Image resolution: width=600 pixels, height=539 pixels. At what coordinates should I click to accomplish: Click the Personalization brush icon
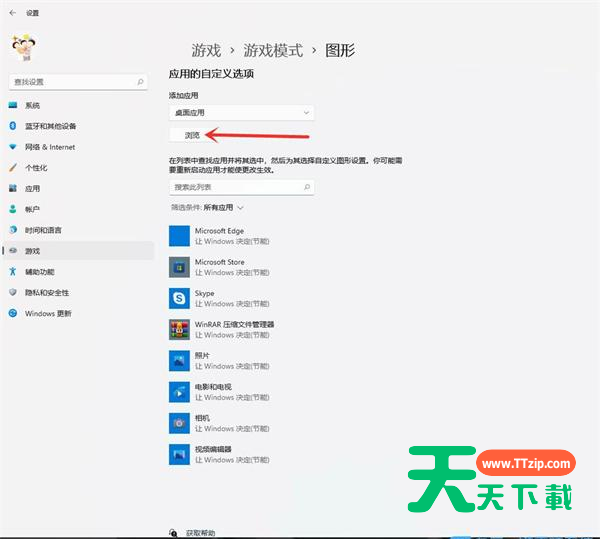(x=13, y=168)
